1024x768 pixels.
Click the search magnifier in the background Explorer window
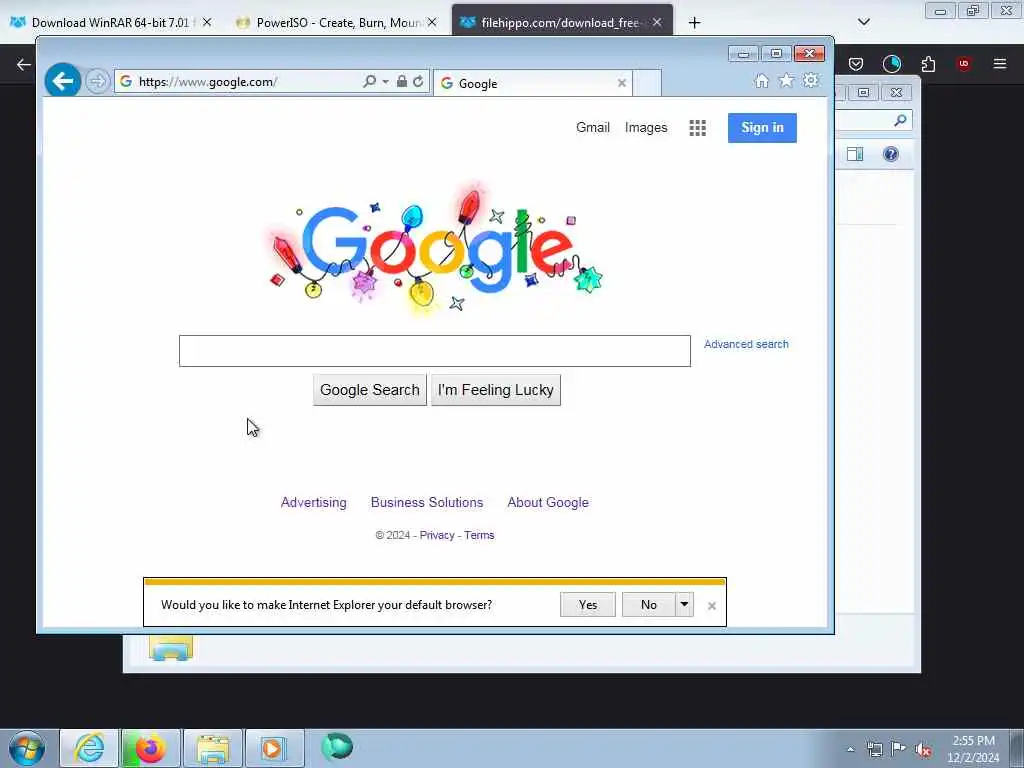pyautogui.click(x=901, y=120)
